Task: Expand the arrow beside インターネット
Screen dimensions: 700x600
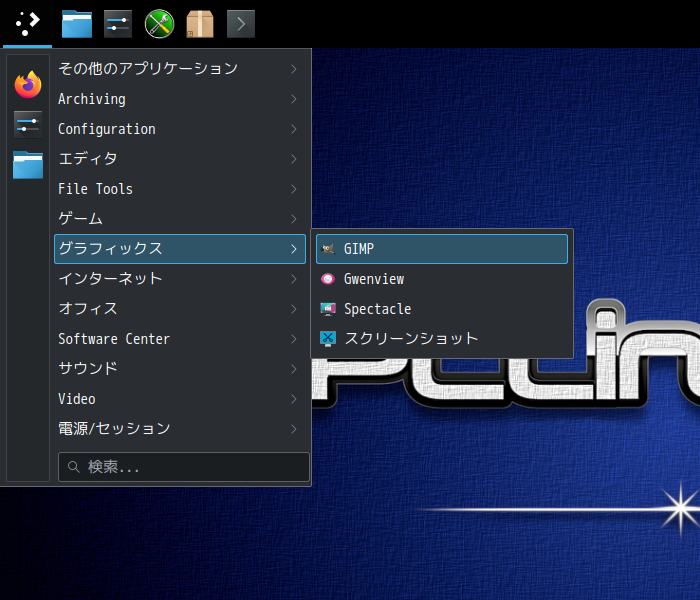Action: (x=294, y=279)
